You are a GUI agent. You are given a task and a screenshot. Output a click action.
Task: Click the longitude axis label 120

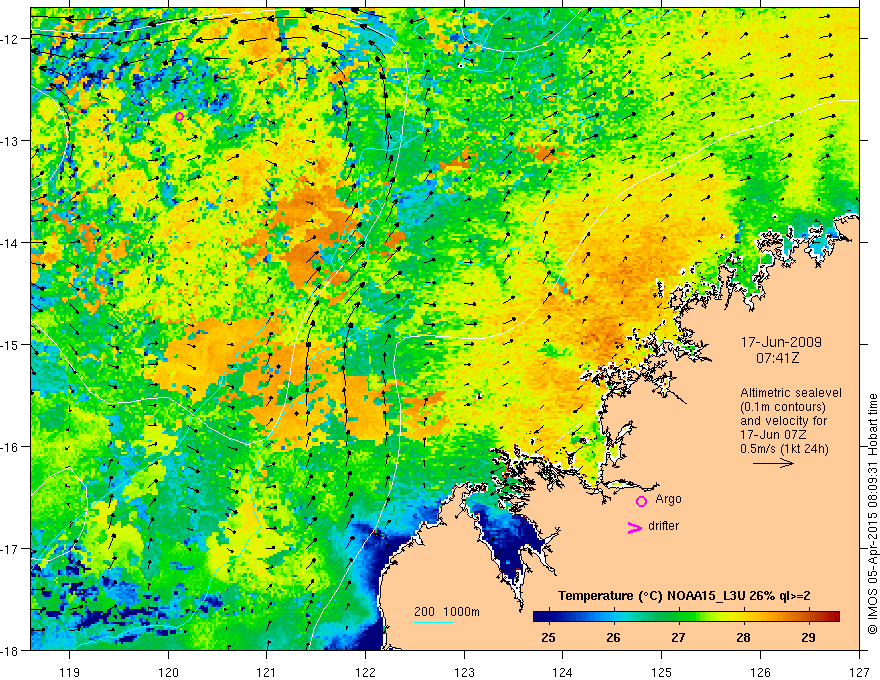coord(168,672)
